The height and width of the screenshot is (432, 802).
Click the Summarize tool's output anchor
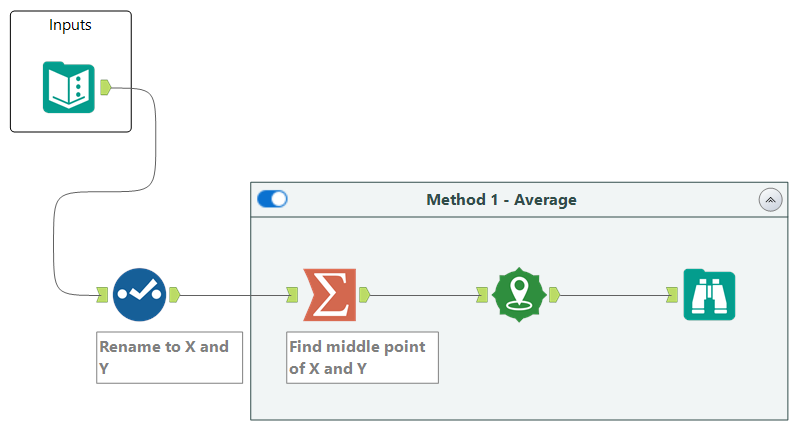[x=364, y=294]
